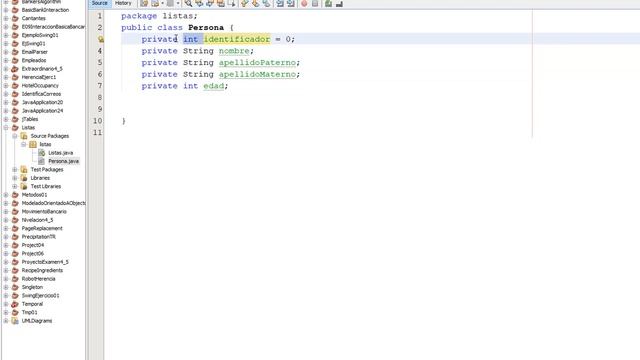This screenshot has width=640, height=360.
Task: Click the red Start Macro Recording icon
Action: (304, 4)
